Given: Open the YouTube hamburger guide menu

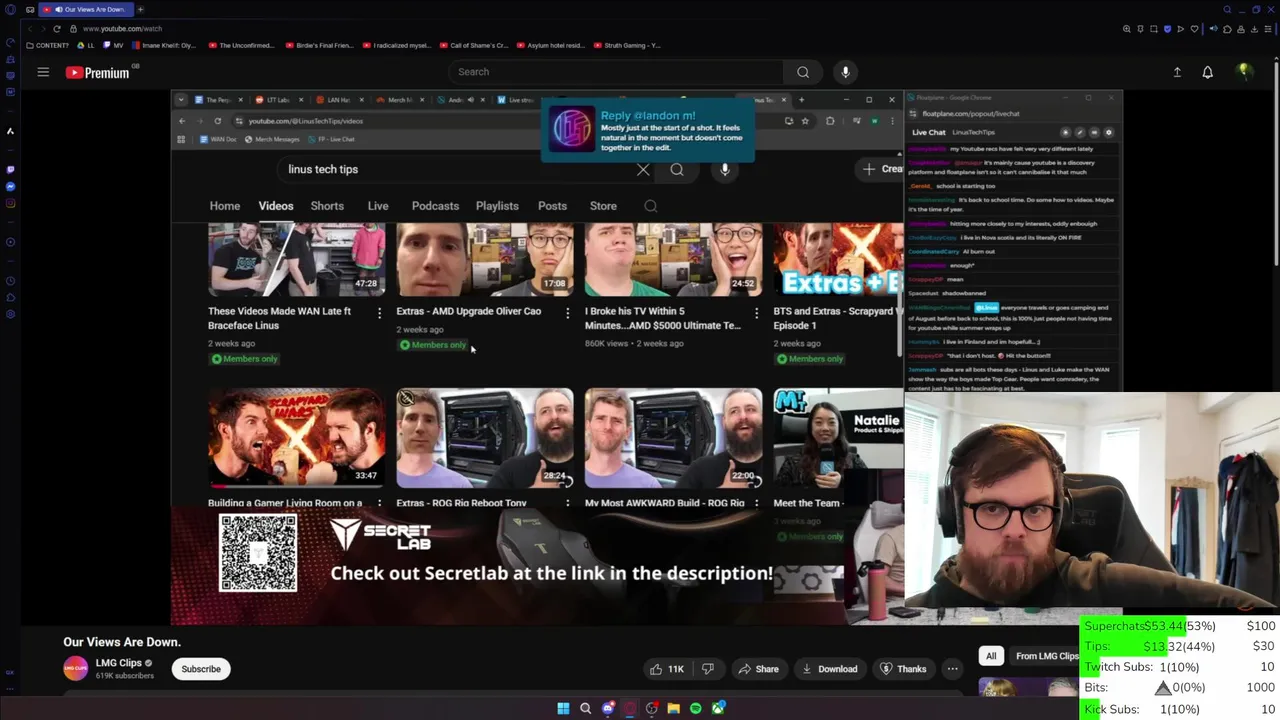Looking at the screenshot, I should (x=43, y=72).
